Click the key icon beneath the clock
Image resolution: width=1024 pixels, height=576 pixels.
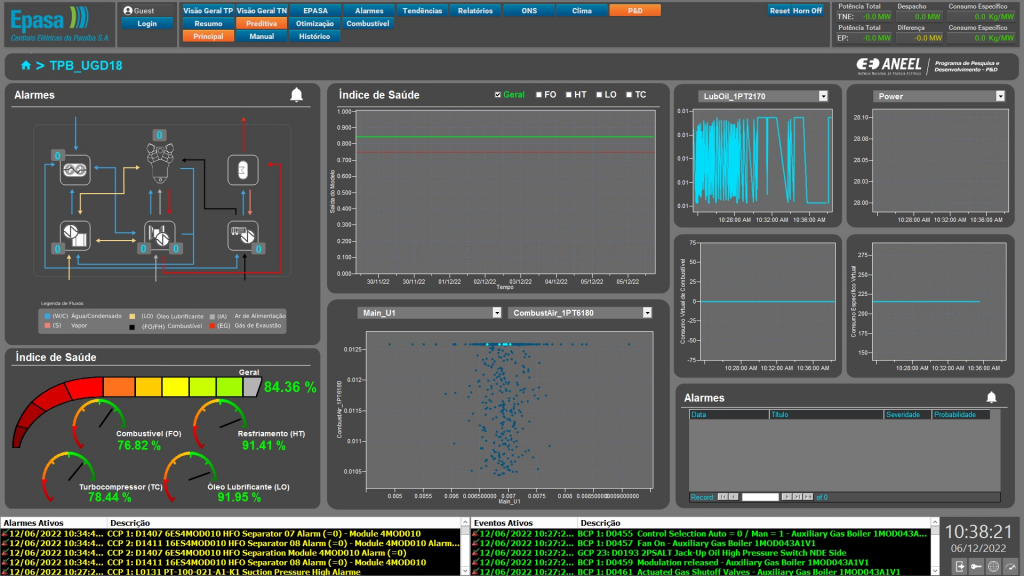[x=977, y=567]
